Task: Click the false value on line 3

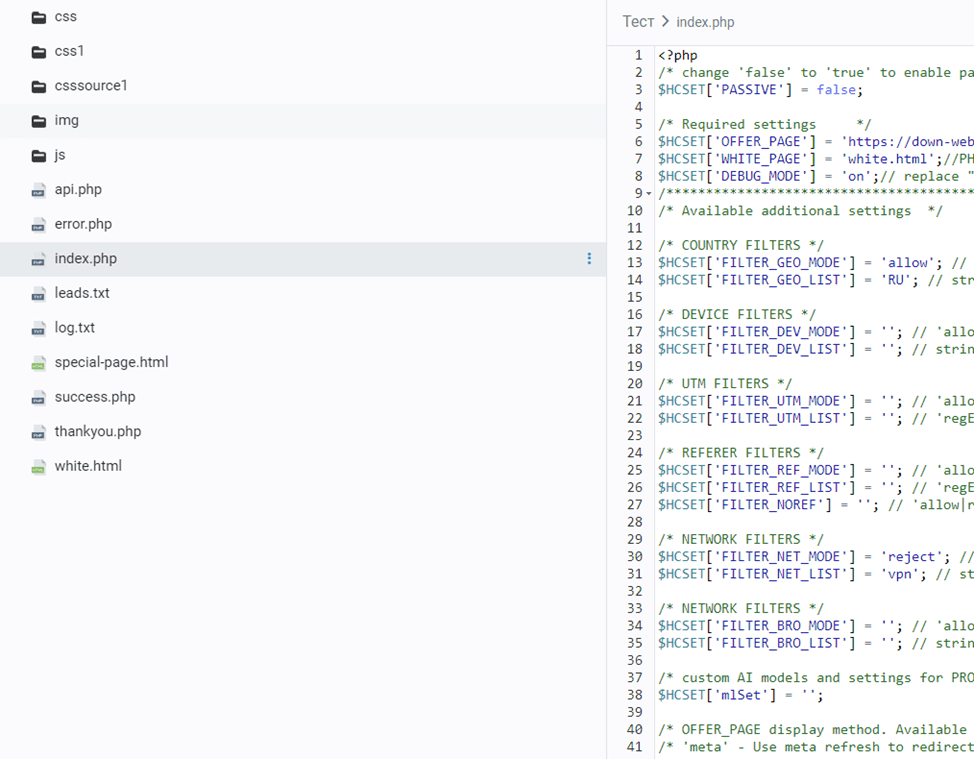Action: tap(836, 90)
